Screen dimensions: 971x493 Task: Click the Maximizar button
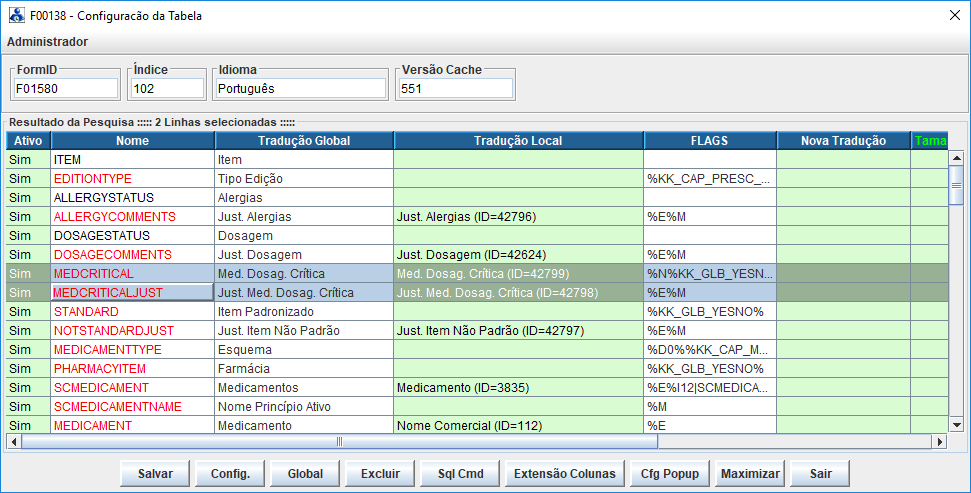(x=749, y=474)
